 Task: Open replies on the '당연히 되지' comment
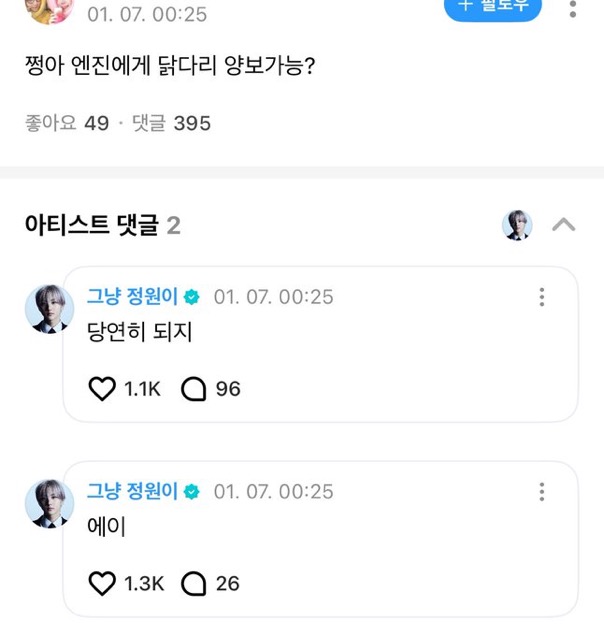pyautogui.click(x=194, y=389)
